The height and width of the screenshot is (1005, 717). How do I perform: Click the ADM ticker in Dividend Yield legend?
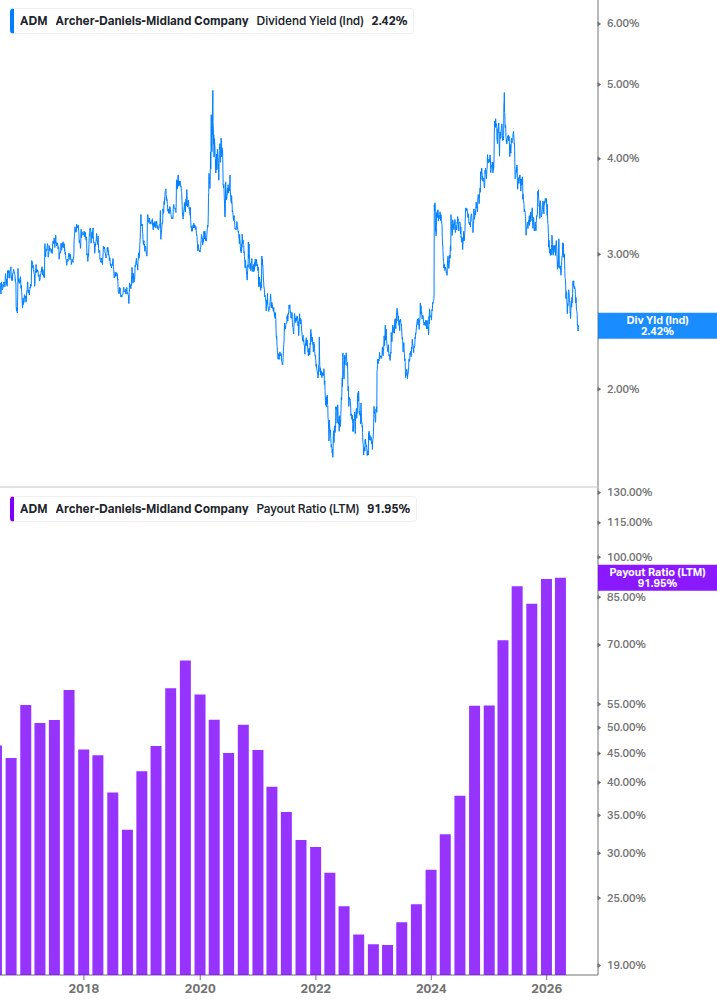(33, 21)
